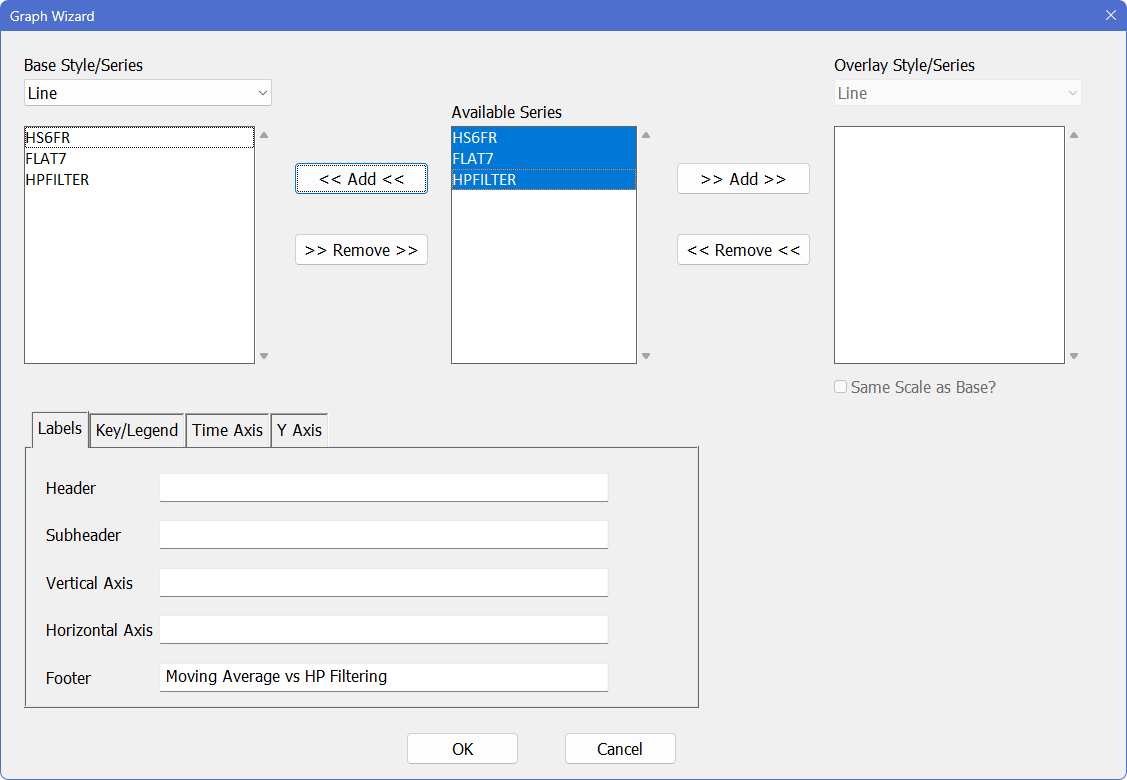Viewport: 1127px width, 780px height.
Task: Focus the Subheader input field
Action: (383, 535)
